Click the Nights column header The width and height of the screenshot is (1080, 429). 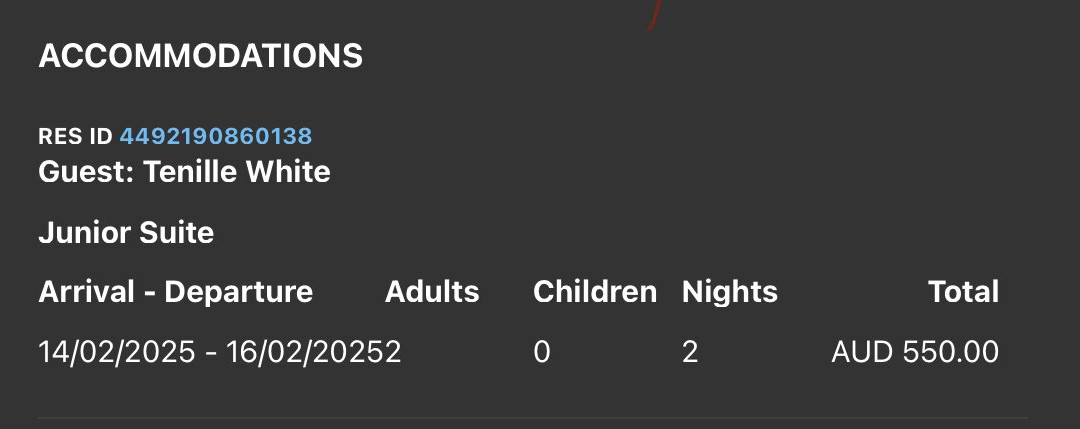729,292
